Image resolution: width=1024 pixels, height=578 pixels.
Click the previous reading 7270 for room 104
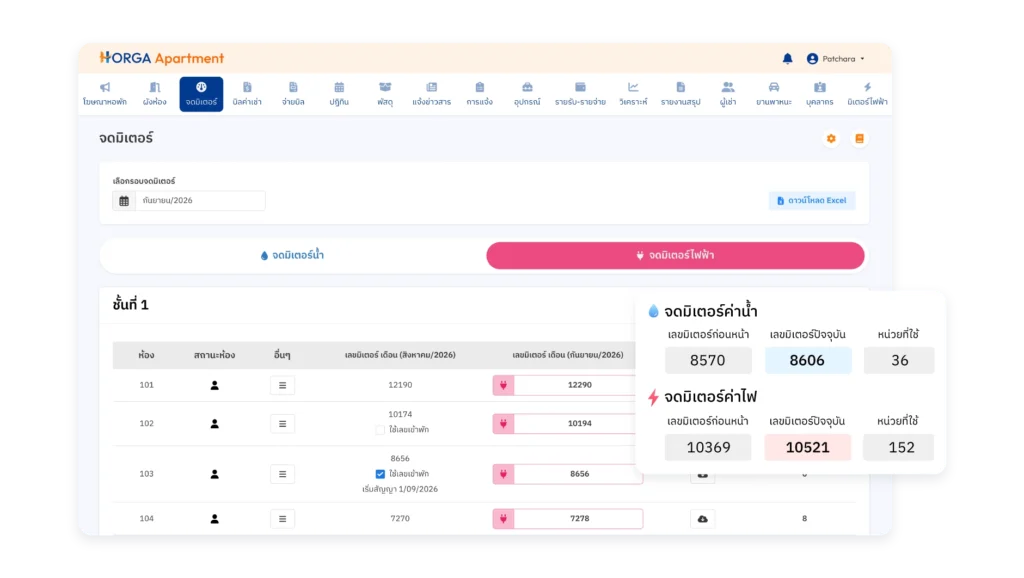[x=400, y=519]
